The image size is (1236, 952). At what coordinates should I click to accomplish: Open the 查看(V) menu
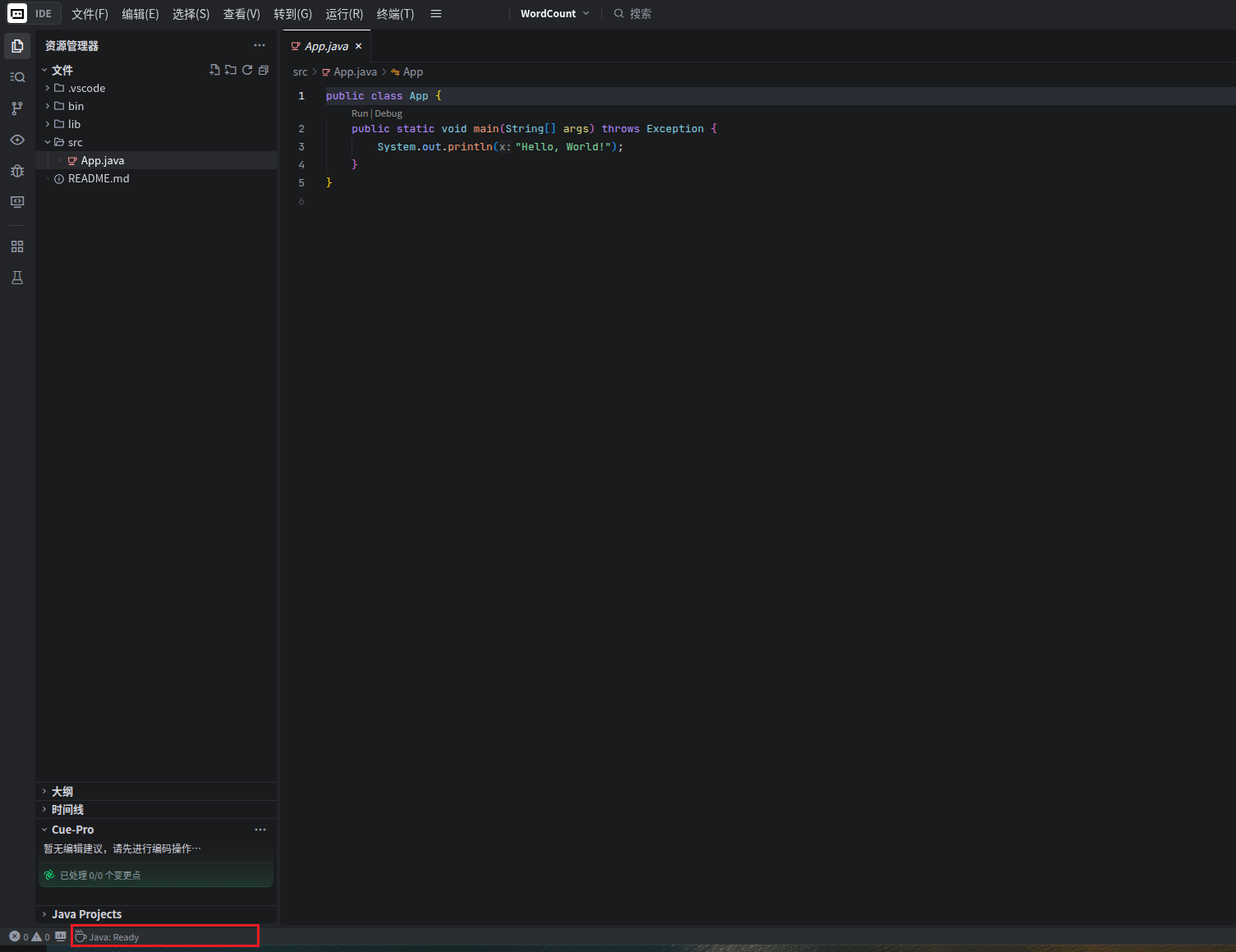241,14
